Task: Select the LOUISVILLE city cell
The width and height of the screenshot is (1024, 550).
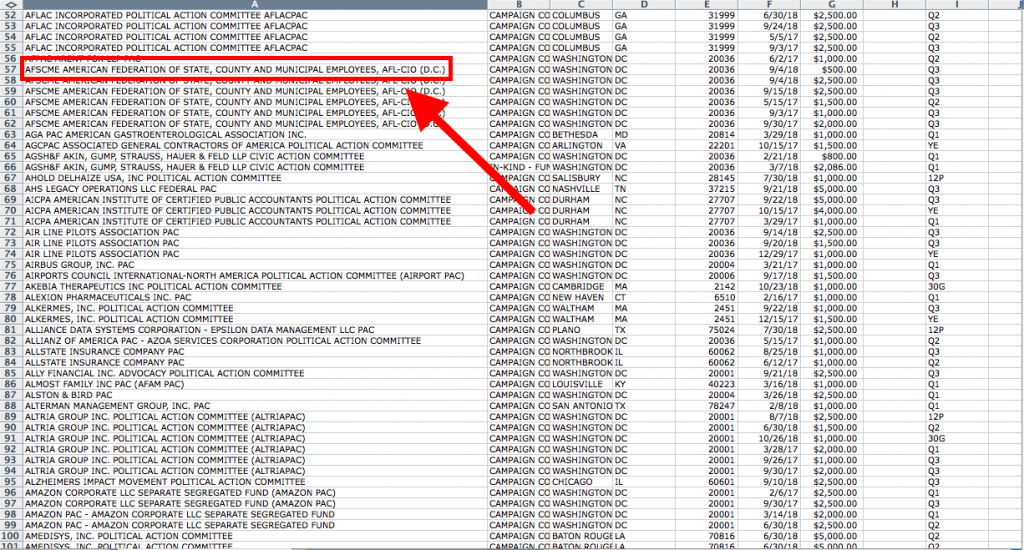Action: (x=581, y=384)
